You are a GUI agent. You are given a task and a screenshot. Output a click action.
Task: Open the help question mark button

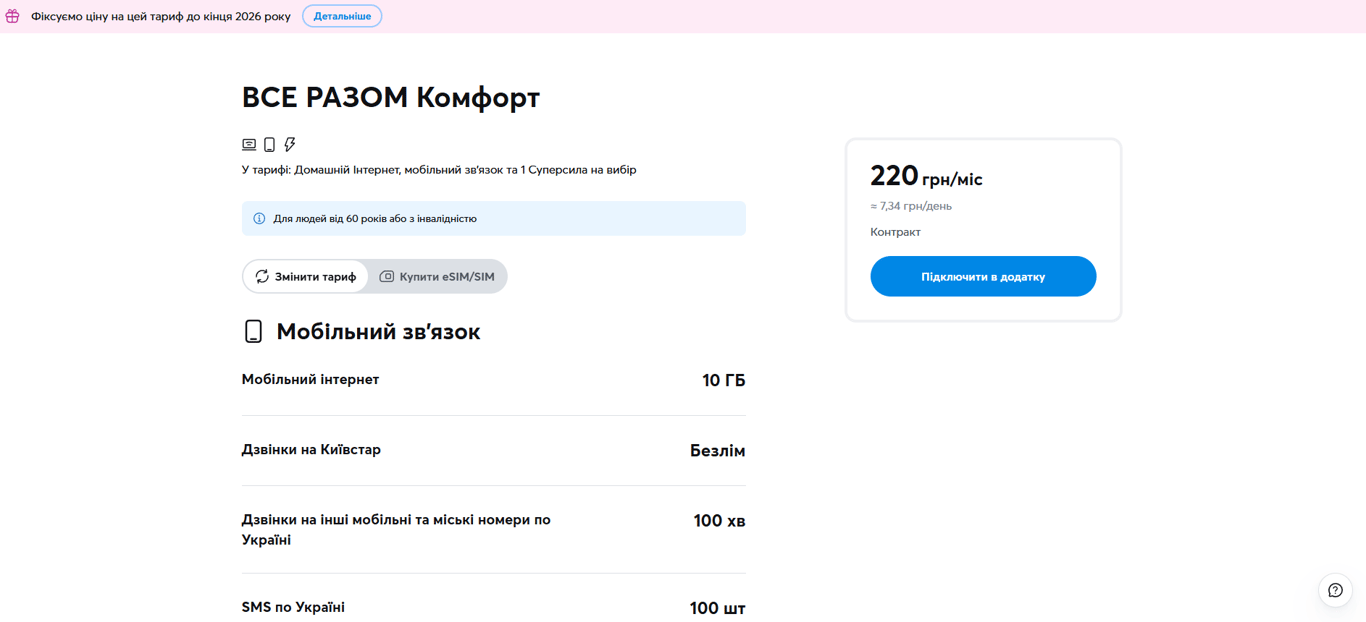point(1335,590)
